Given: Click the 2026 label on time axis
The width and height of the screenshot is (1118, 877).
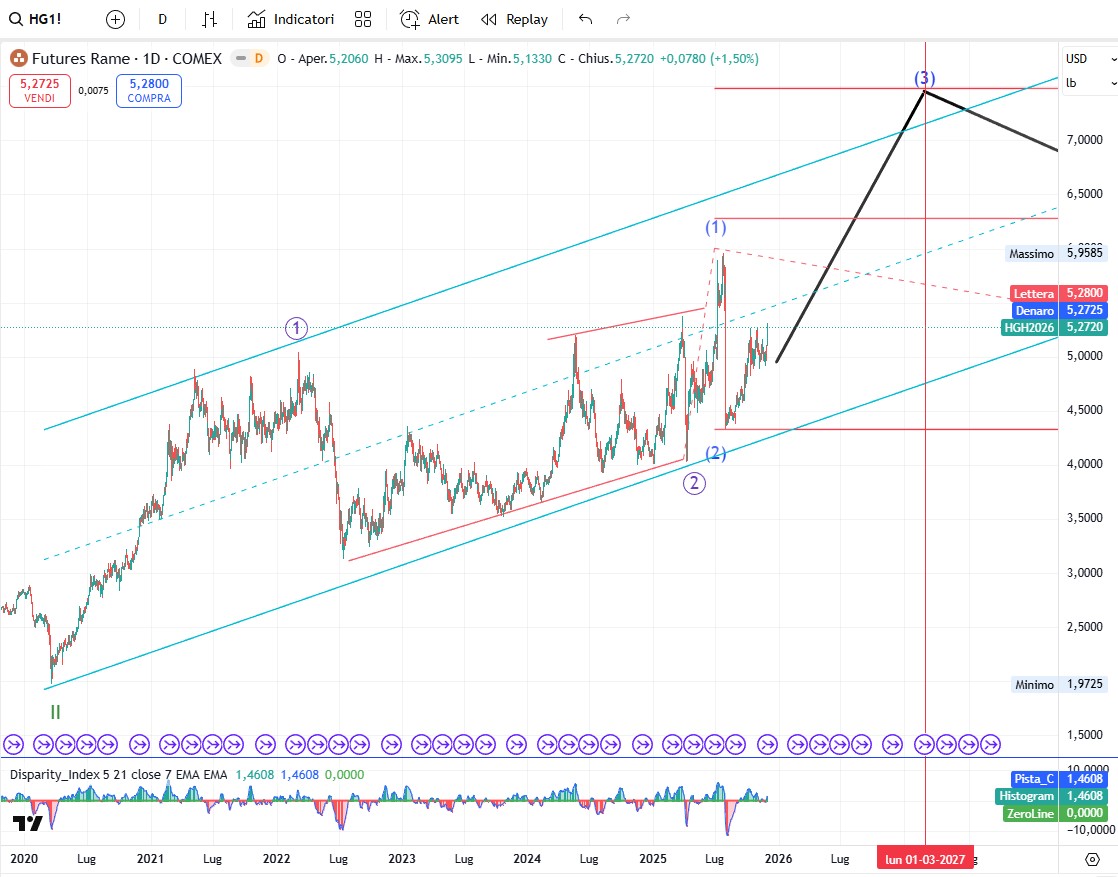Looking at the screenshot, I should tap(779, 858).
